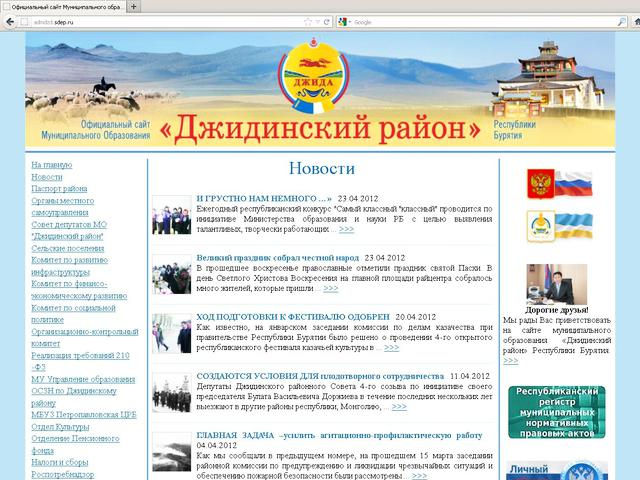Click the Новости section heading
Viewport: 640px width, 480px height.
(x=322, y=168)
